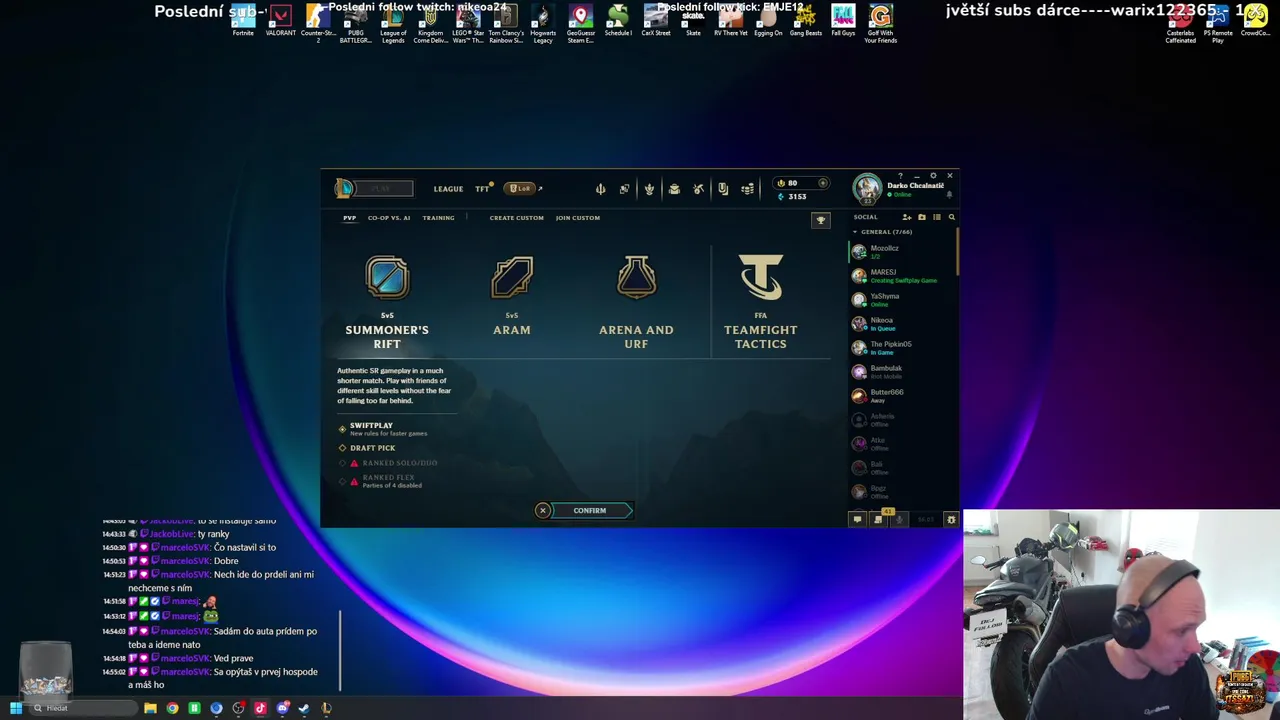The width and height of the screenshot is (1280, 720).
Task: Open the Collection icon
Action: (x=674, y=189)
